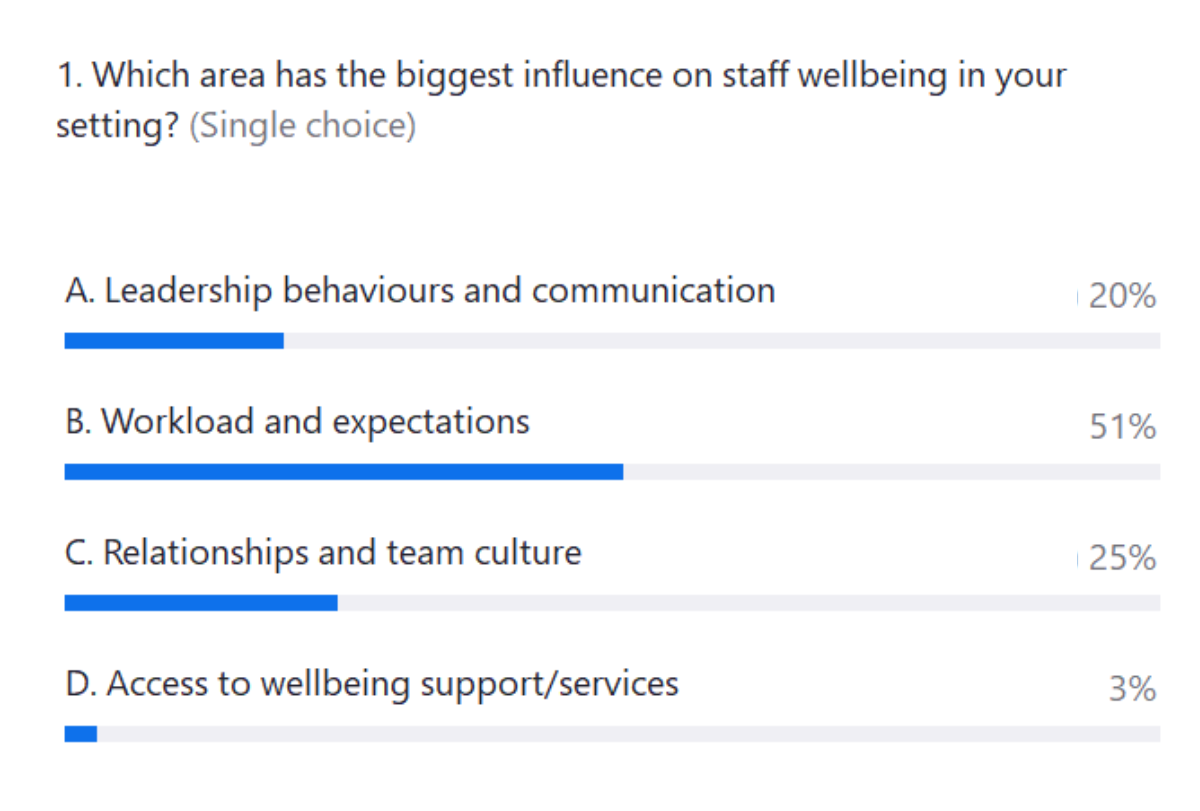Click the 51% result for Workload

1122,428
